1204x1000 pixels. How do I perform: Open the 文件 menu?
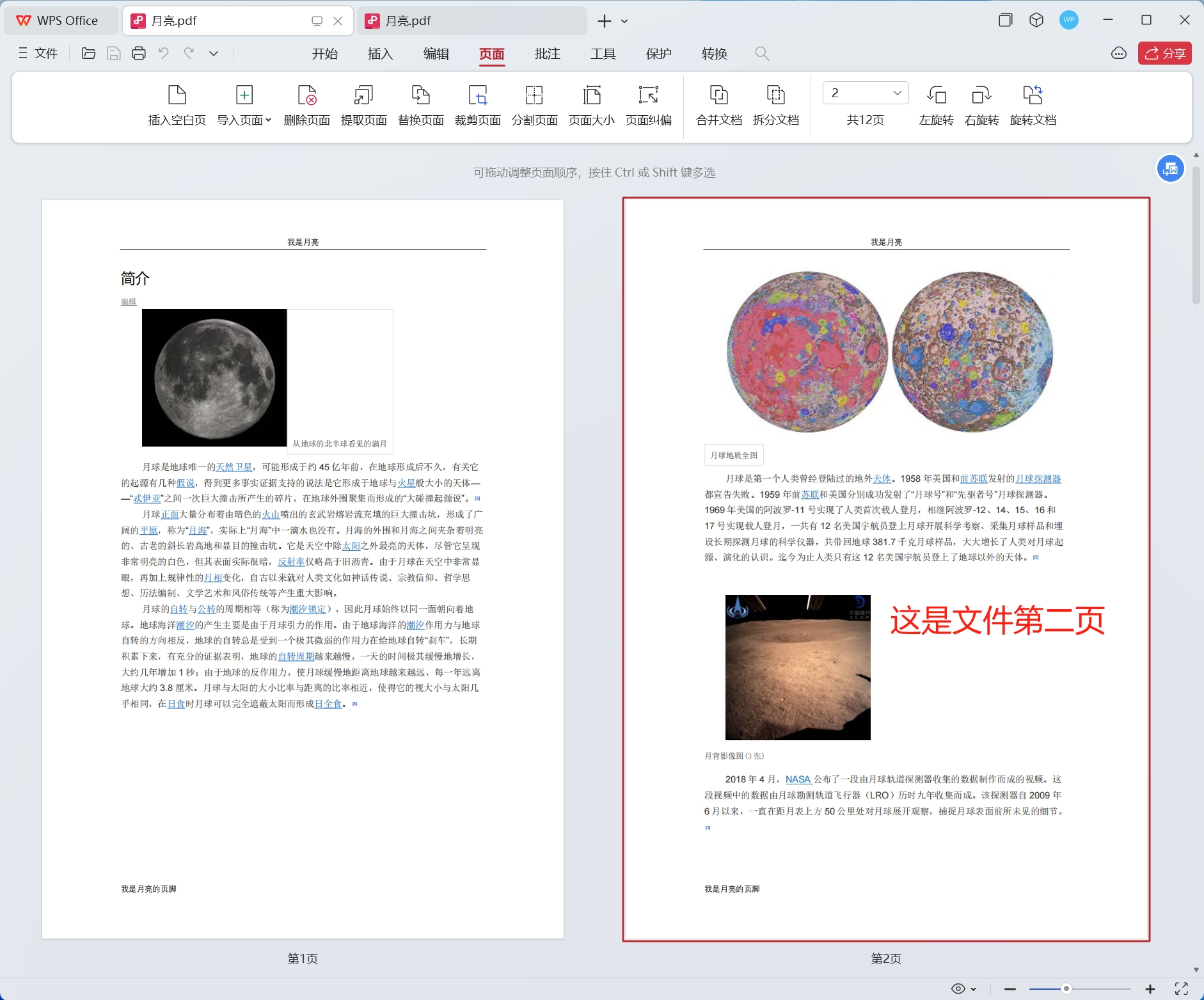point(38,54)
